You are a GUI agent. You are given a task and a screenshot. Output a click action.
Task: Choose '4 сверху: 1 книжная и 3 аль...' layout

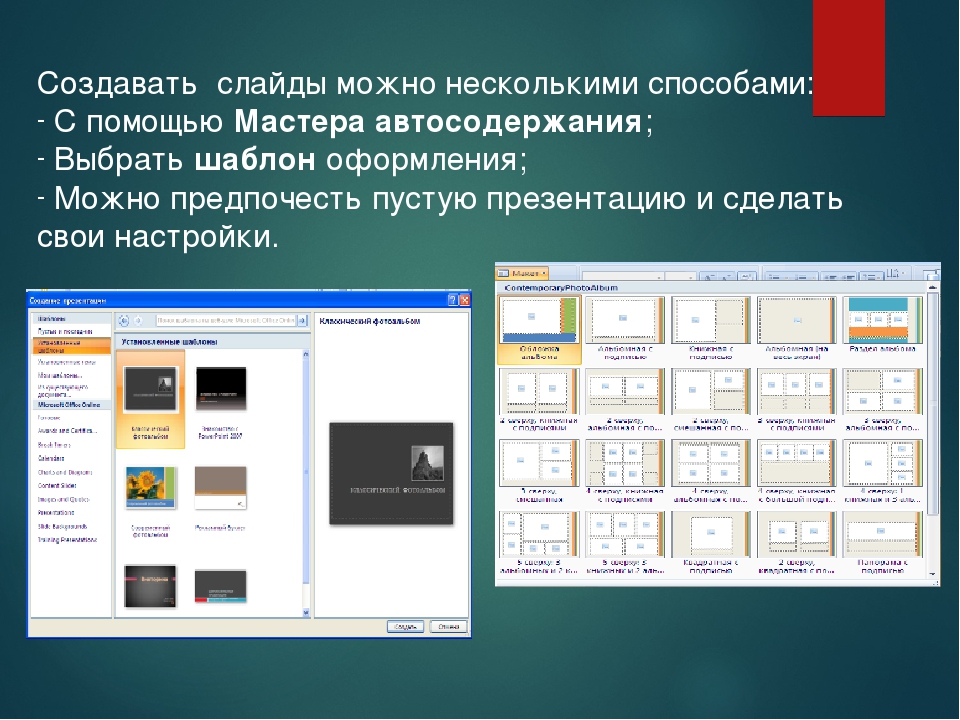pyautogui.click(x=882, y=472)
